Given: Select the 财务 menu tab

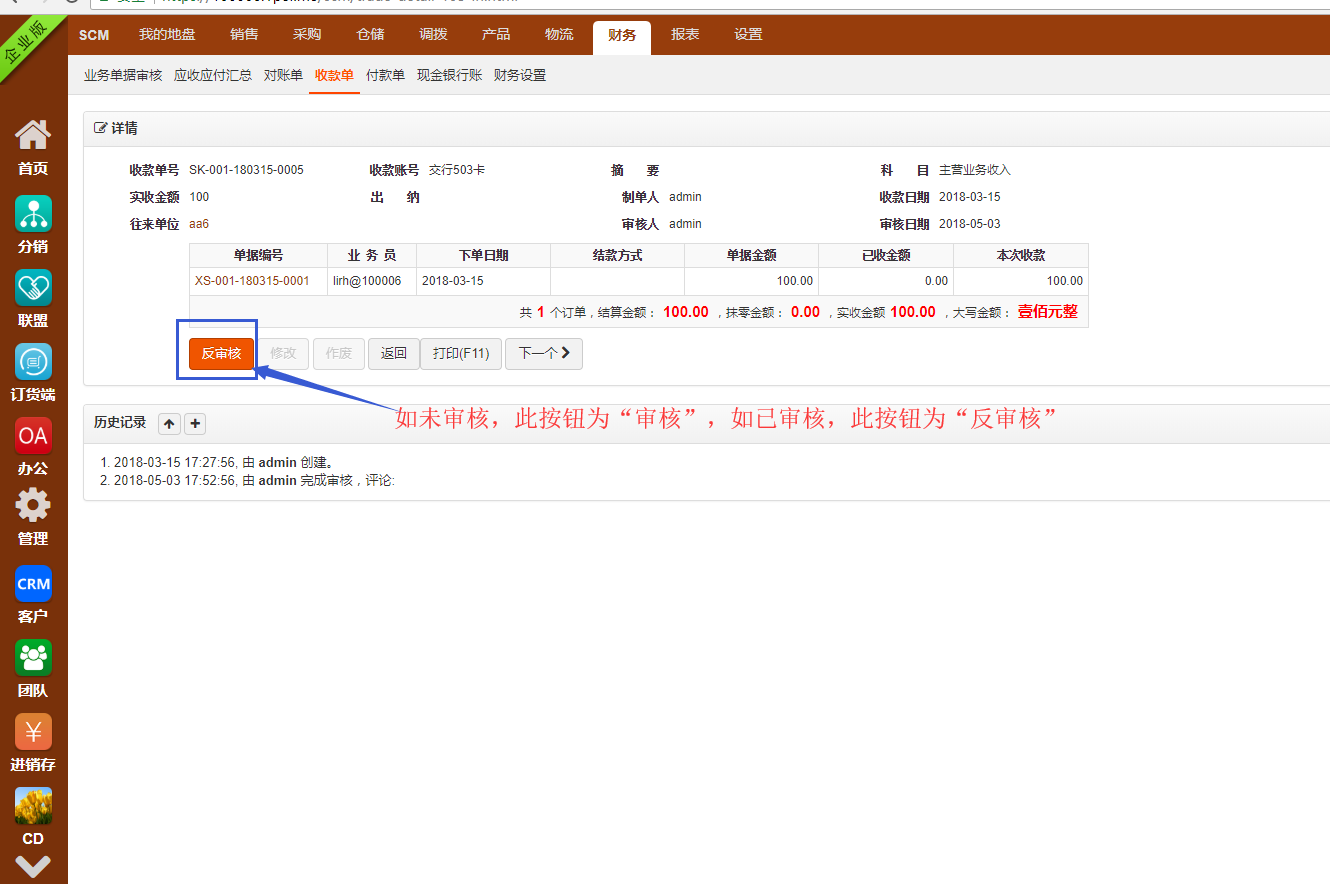Looking at the screenshot, I should (622, 36).
